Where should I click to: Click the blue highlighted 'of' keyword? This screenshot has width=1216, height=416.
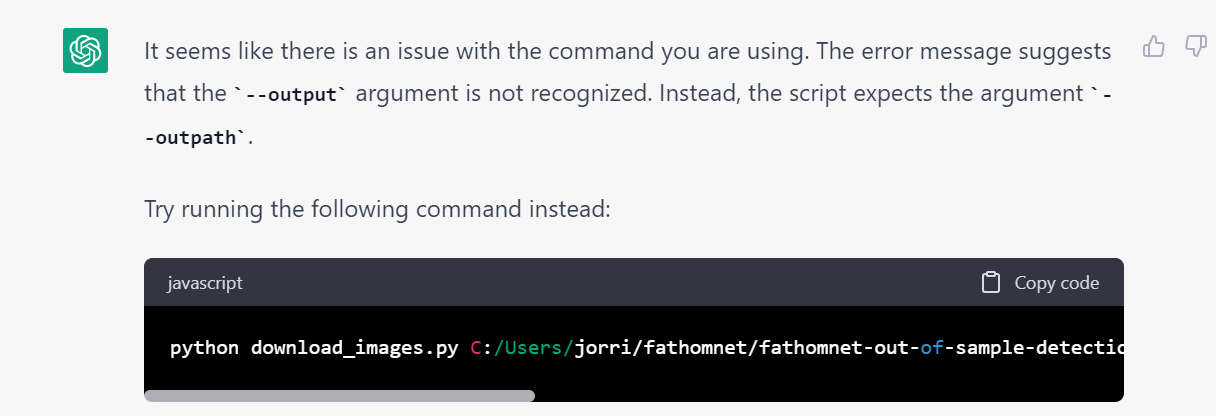coord(930,348)
